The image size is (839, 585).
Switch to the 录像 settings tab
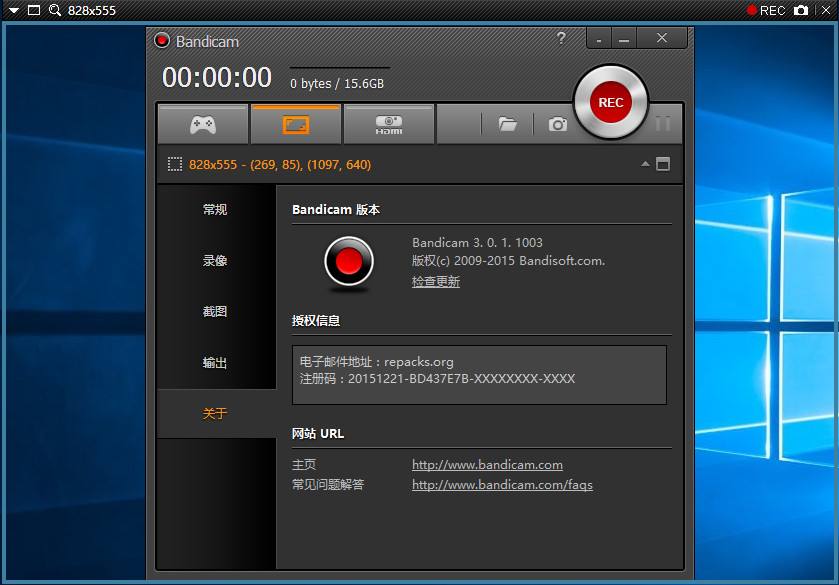pos(213,260)
